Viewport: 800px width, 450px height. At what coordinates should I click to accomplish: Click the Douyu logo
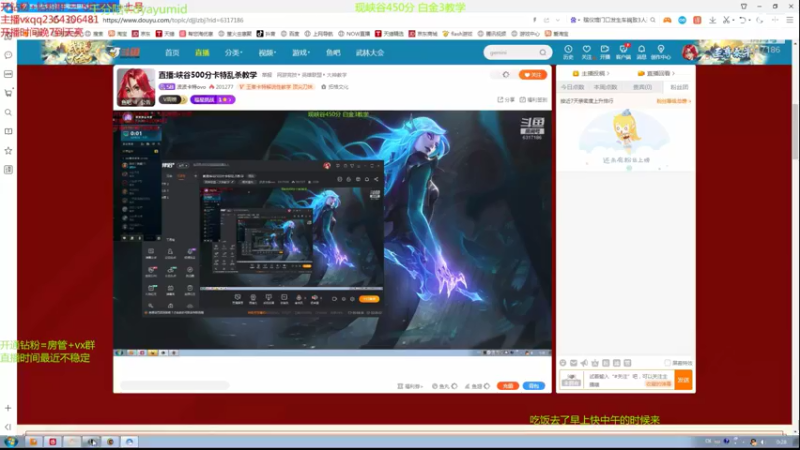coord(124,52)
